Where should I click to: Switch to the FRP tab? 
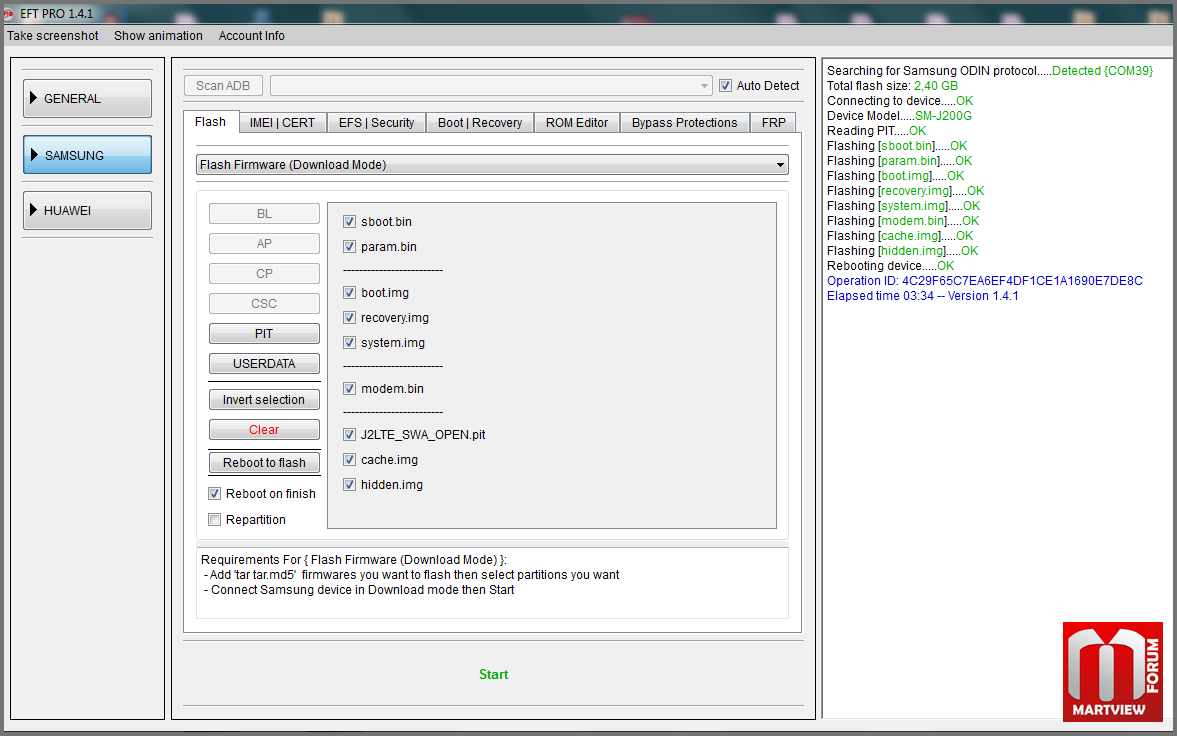pyautogui.click(x=773, y=122)
